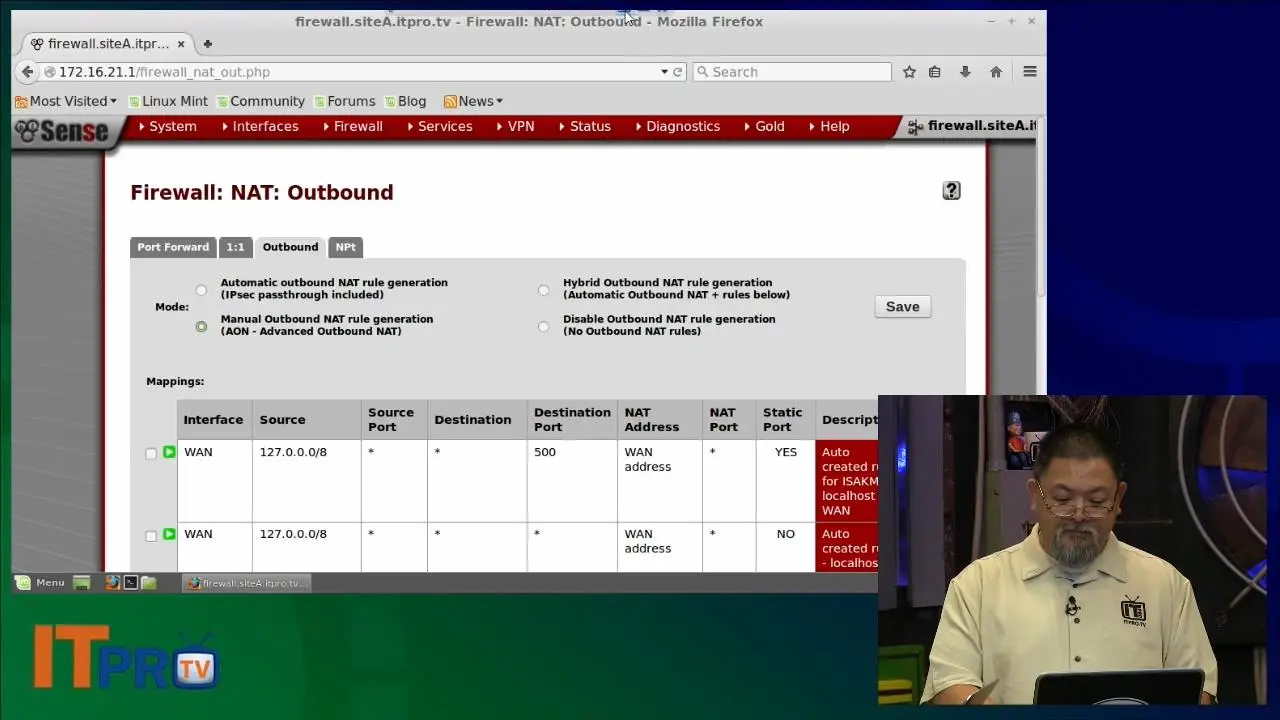
Task: Click the Interface column header
Action: point(213,420)
